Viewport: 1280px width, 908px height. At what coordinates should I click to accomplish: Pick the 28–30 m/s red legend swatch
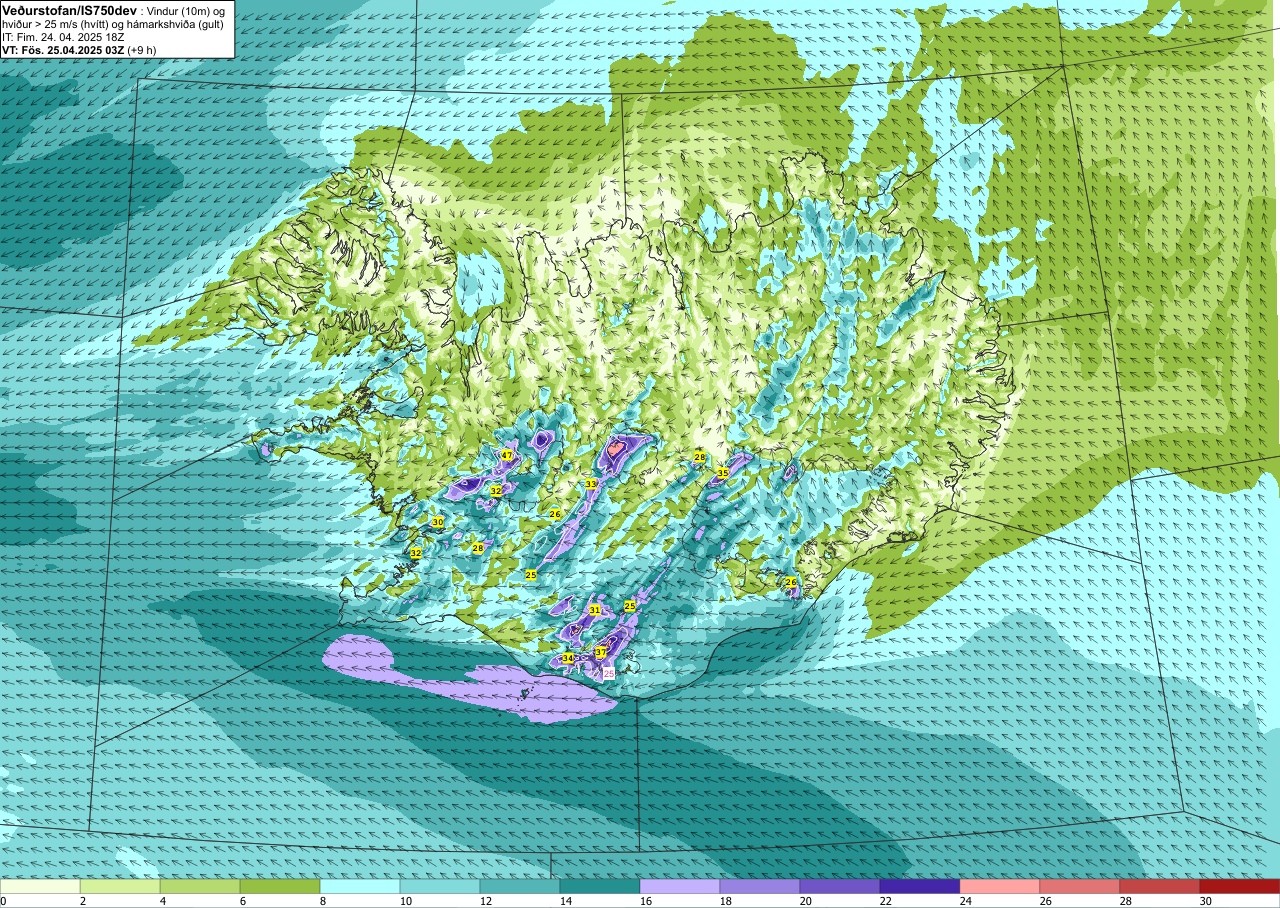click(x=1160, y=886)
